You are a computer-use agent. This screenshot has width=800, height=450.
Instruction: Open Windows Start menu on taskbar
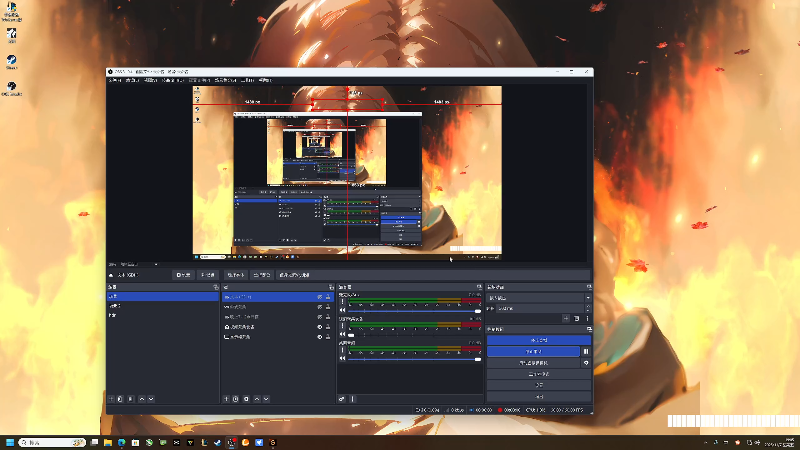(10, 442)
